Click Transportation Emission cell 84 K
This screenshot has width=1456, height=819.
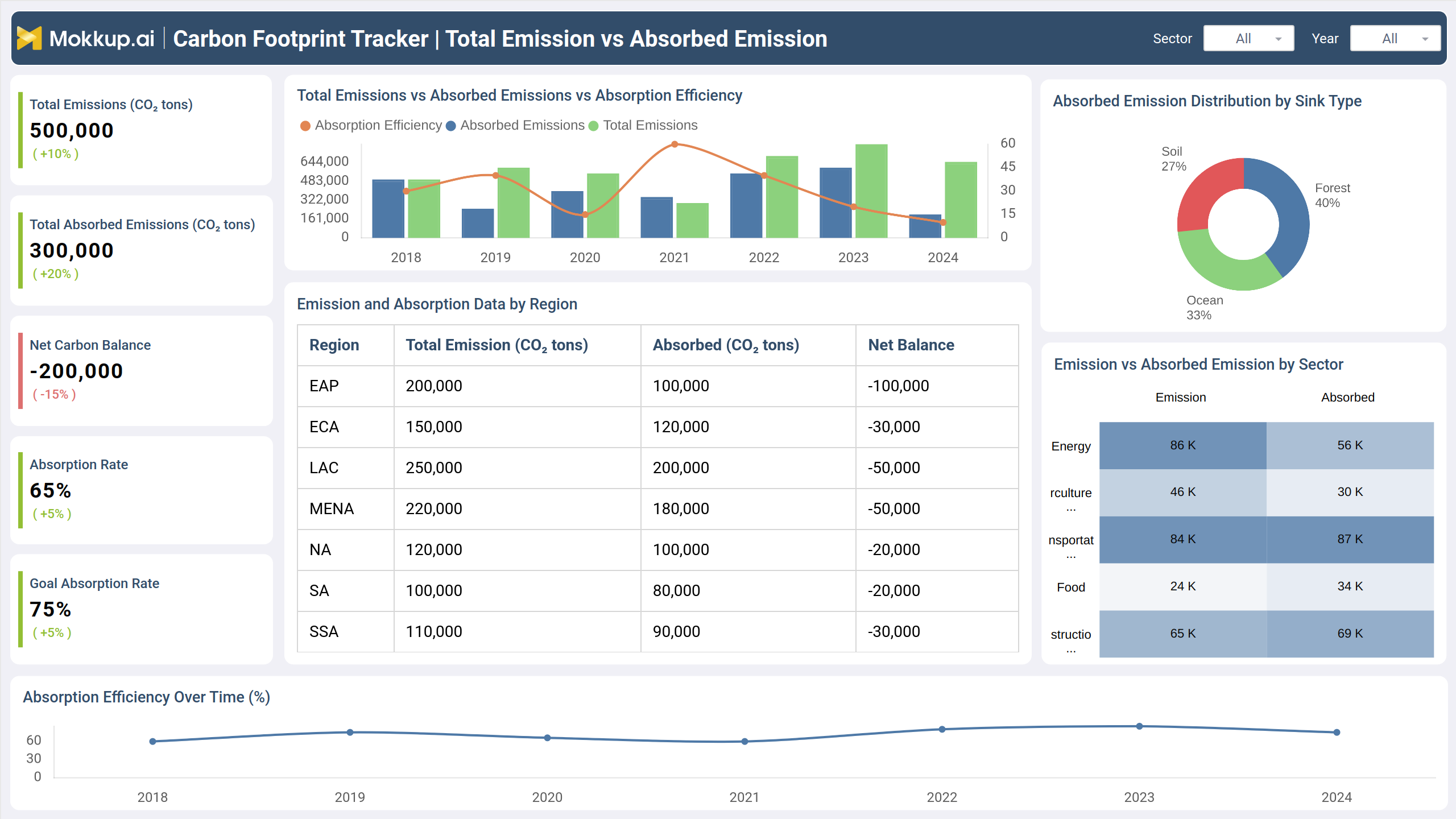(x=1183, y=540)
